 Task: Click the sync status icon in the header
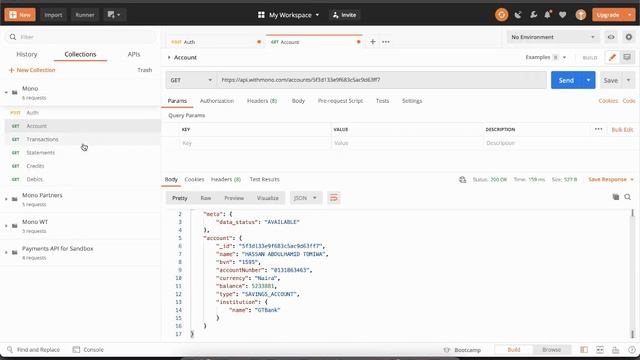pos(501,15)
